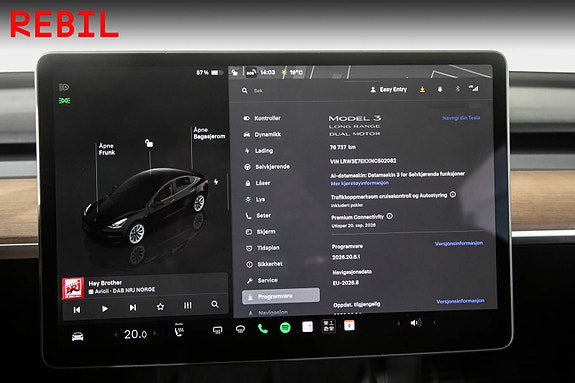Open the Kontroller settings menu
The height and width of the screenshot is (383, 575).
click(263, 118)
